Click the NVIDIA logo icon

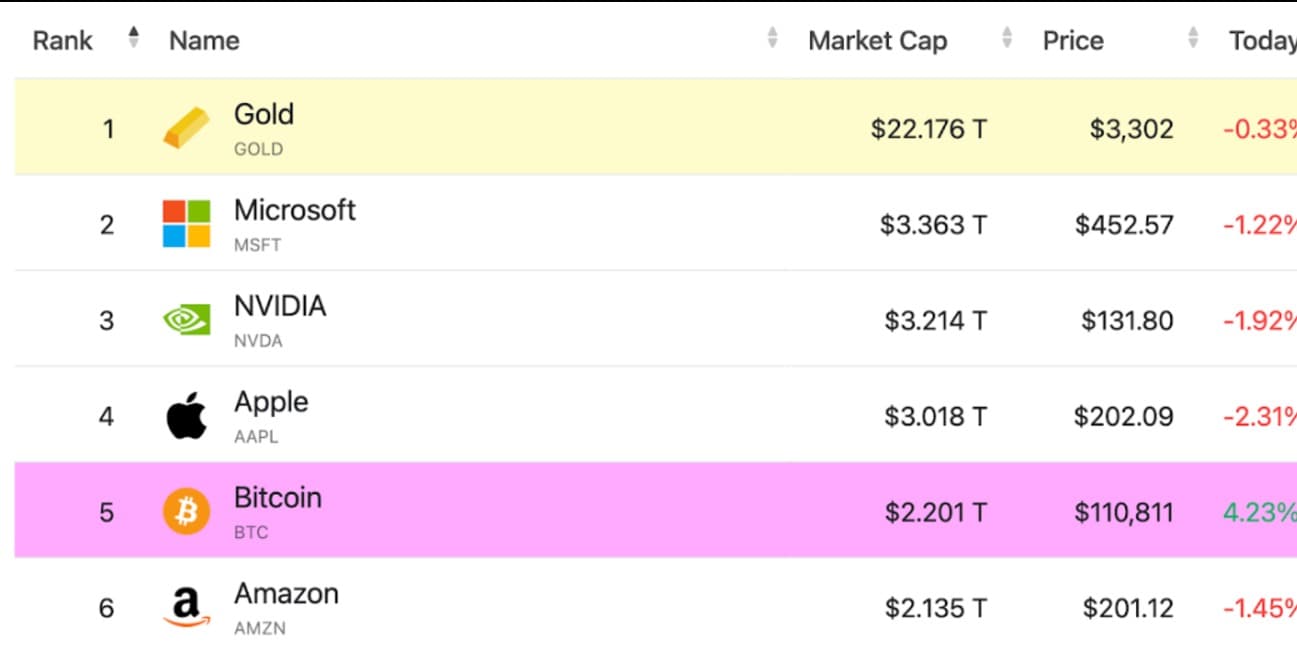[187, 320]
